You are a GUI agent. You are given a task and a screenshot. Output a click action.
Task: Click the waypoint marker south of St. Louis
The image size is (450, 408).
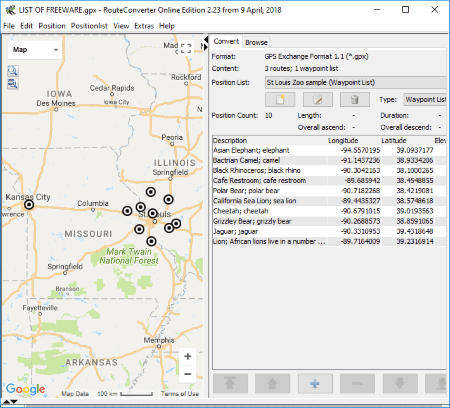coord(151,241)
